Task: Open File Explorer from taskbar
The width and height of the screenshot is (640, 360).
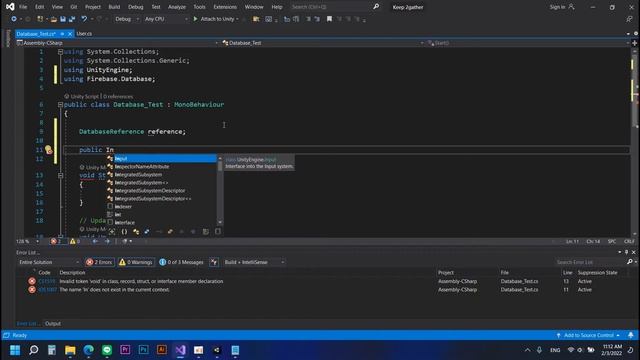Action: click(x=70, y=350)
